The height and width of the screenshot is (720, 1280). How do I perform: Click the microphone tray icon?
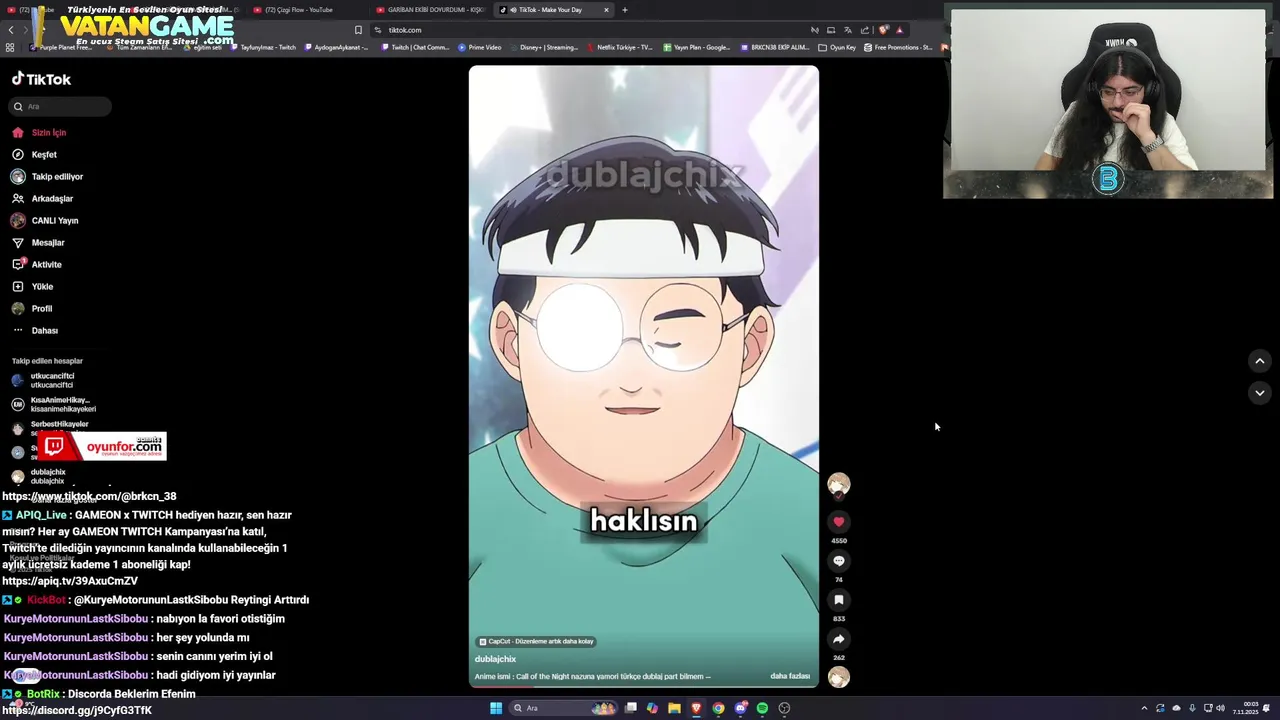1192,708
